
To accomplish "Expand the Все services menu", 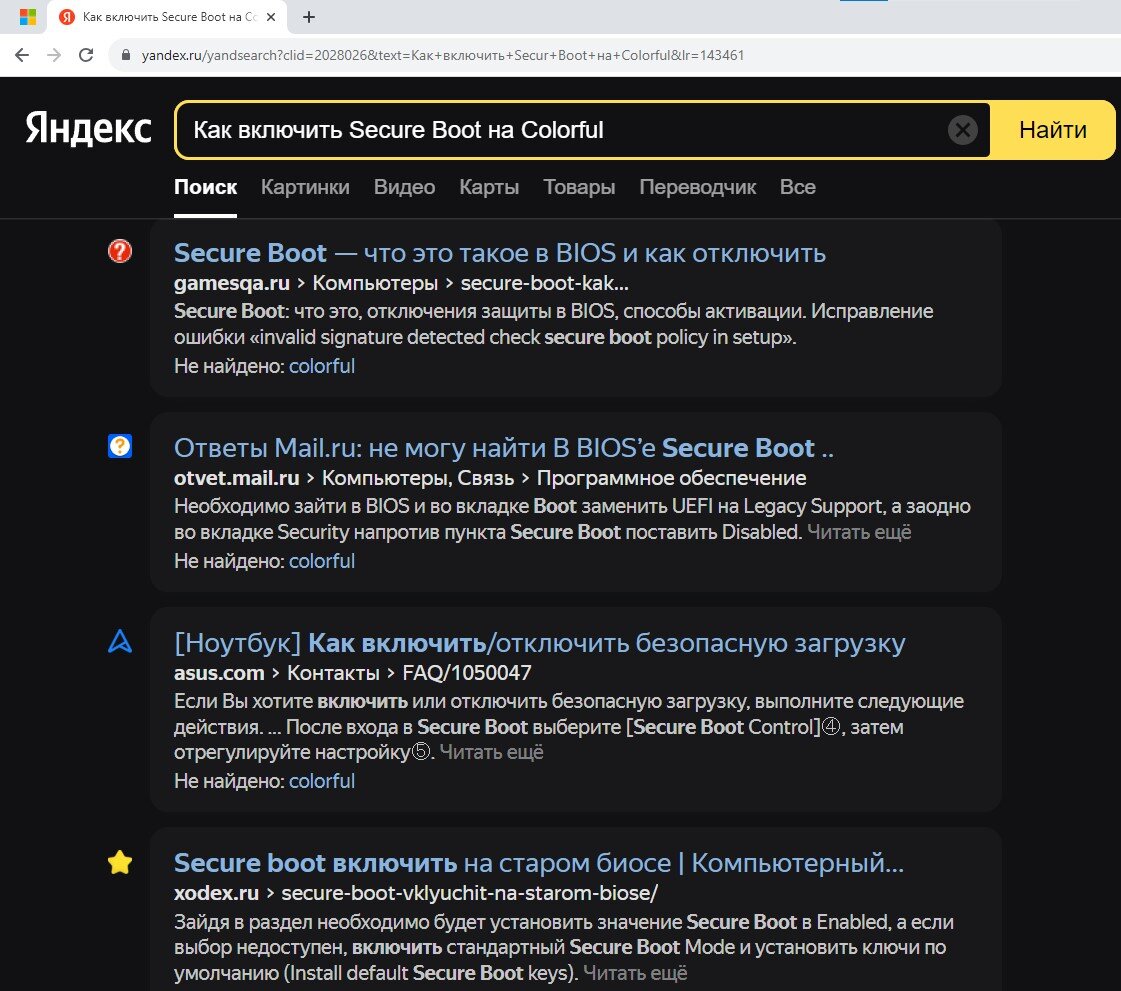I will (x=798, y=187).
